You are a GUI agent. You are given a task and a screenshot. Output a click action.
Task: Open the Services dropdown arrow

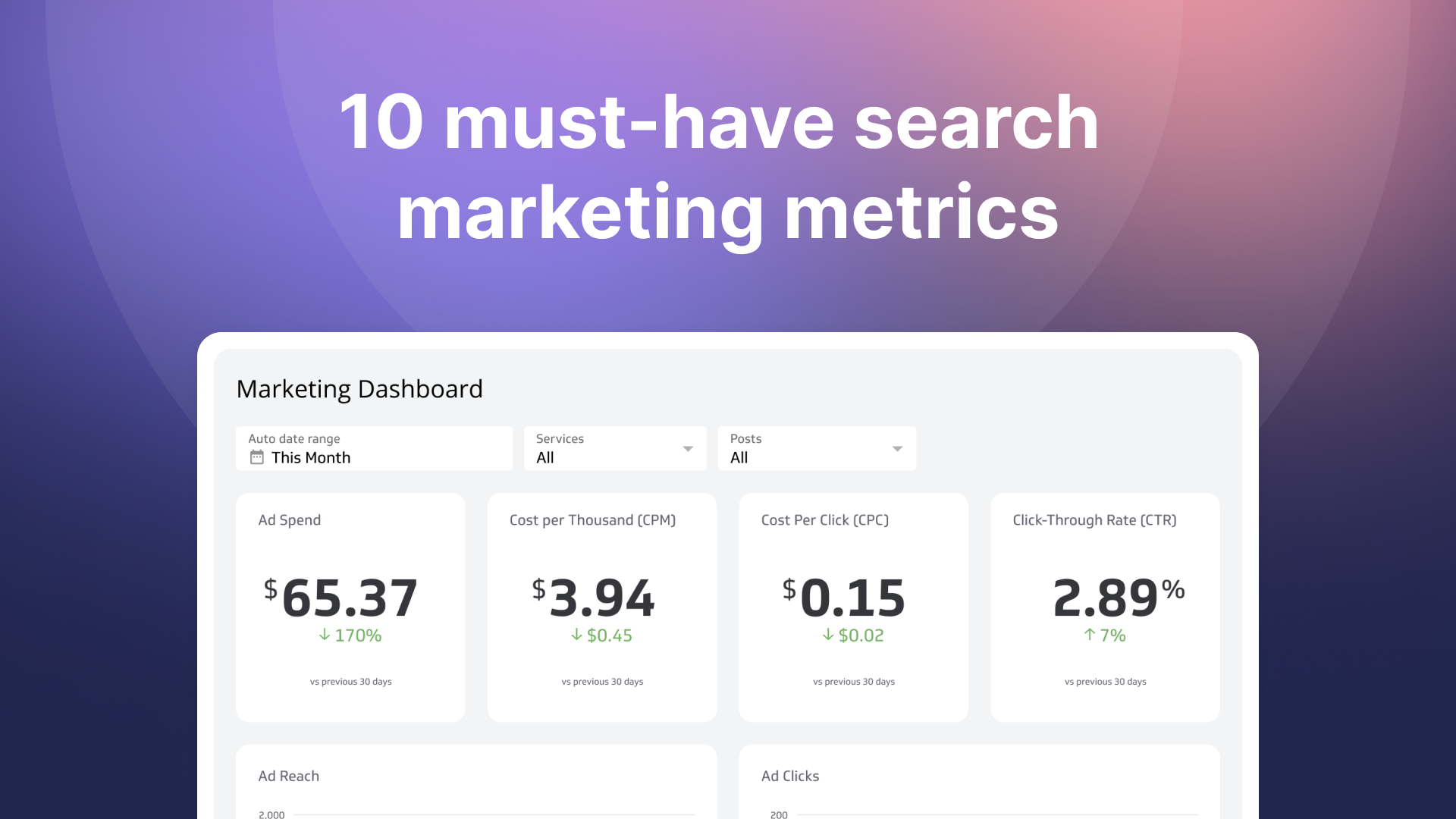click(x=688, y=449)
